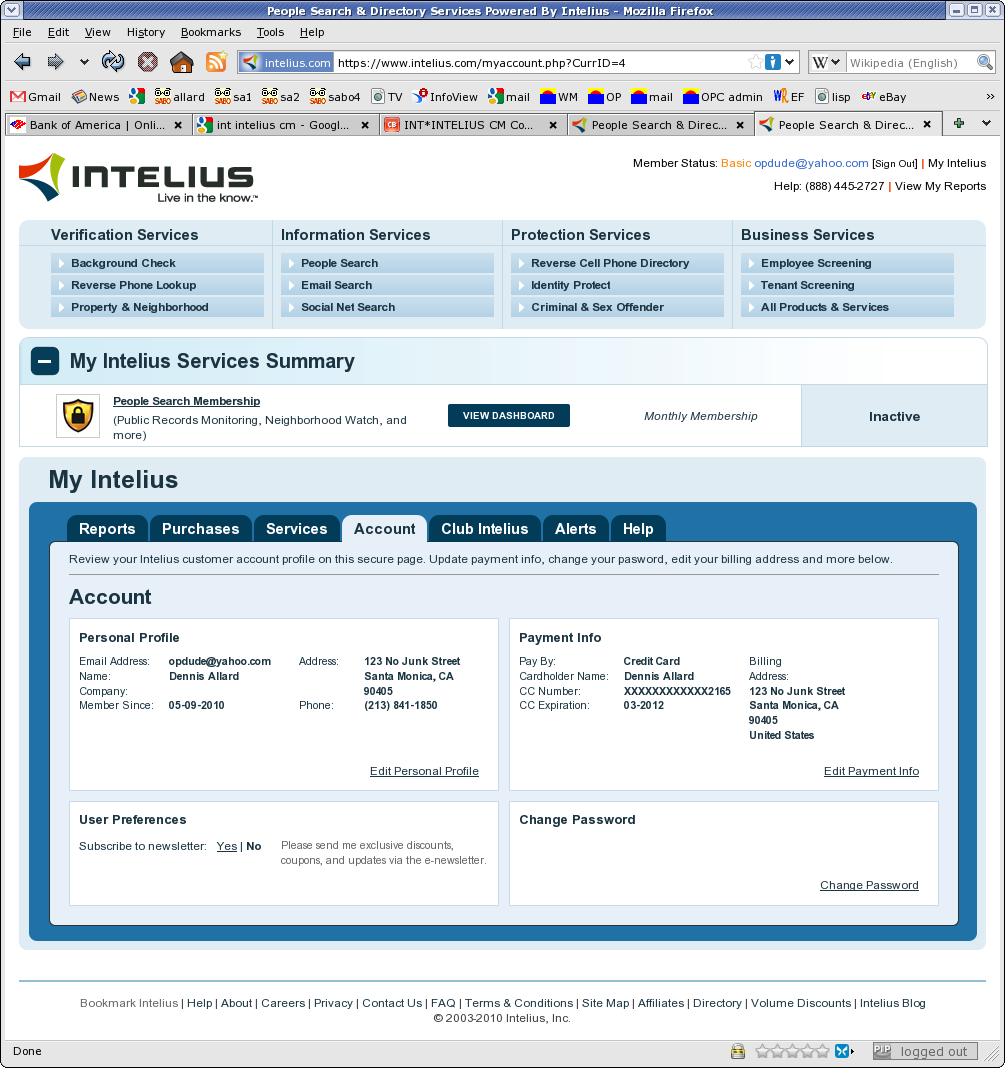Image resolution: width=1005 pixels, height=1068 pixels.
Task: Bookmark this page using the star icon
Action: coord(755,62)
